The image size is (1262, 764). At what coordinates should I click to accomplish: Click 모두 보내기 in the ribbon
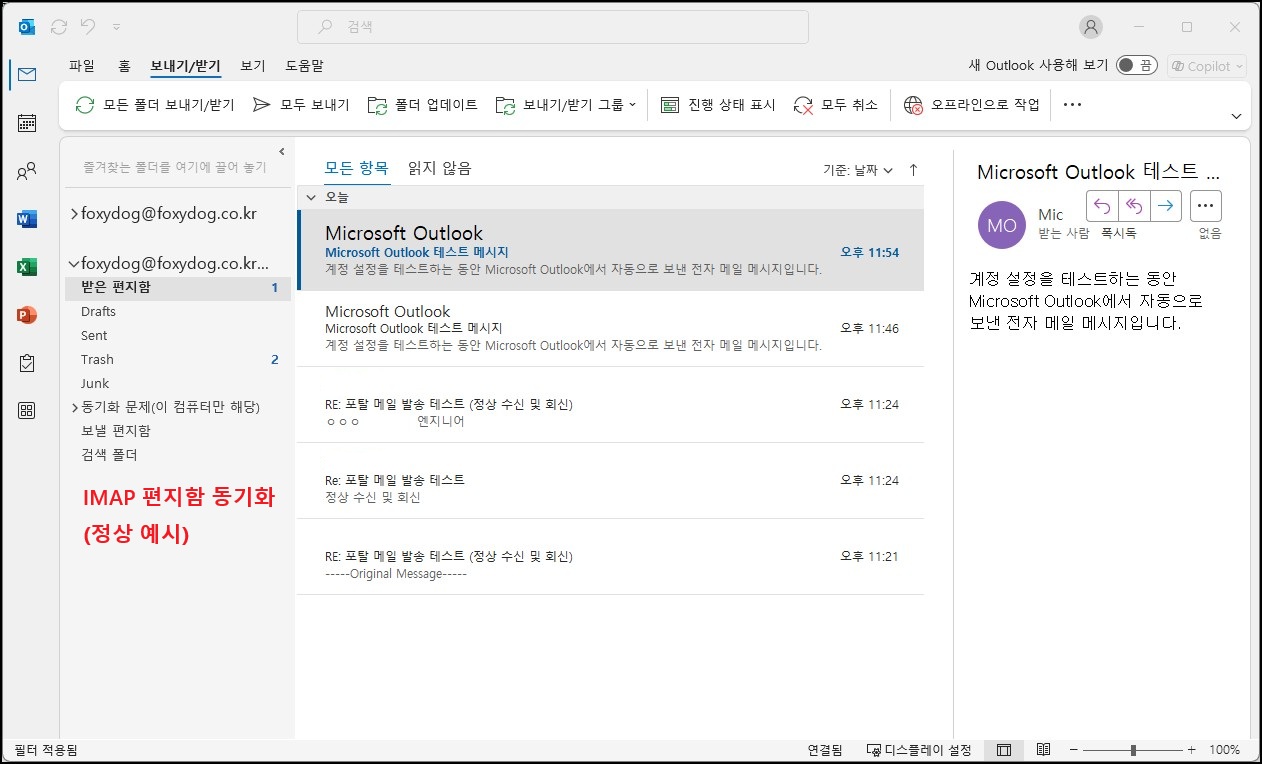[301, 105]
